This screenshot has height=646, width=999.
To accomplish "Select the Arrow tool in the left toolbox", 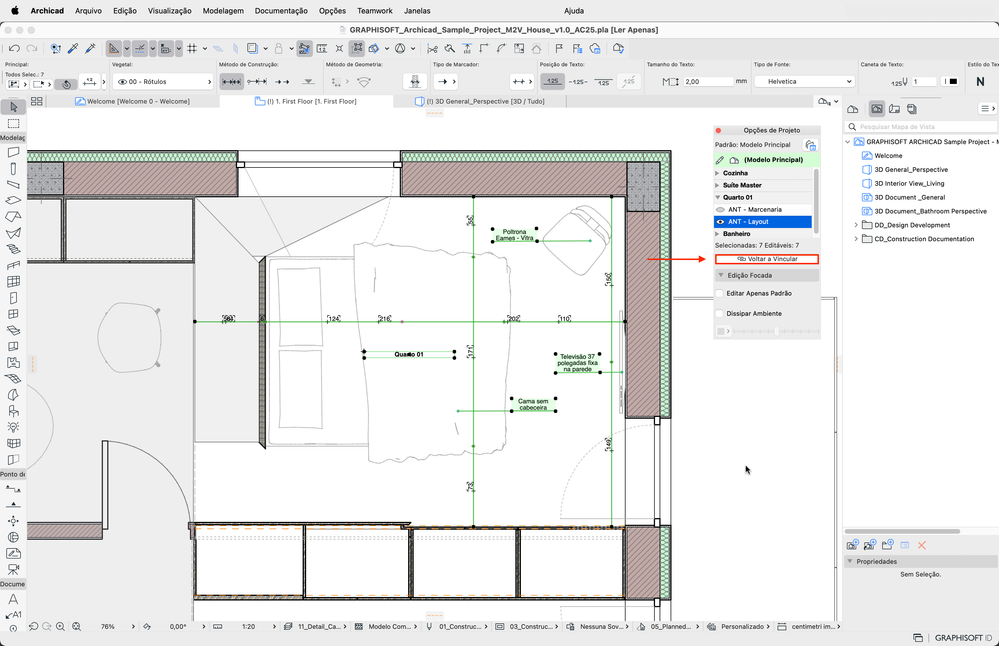I will [13, 107].
